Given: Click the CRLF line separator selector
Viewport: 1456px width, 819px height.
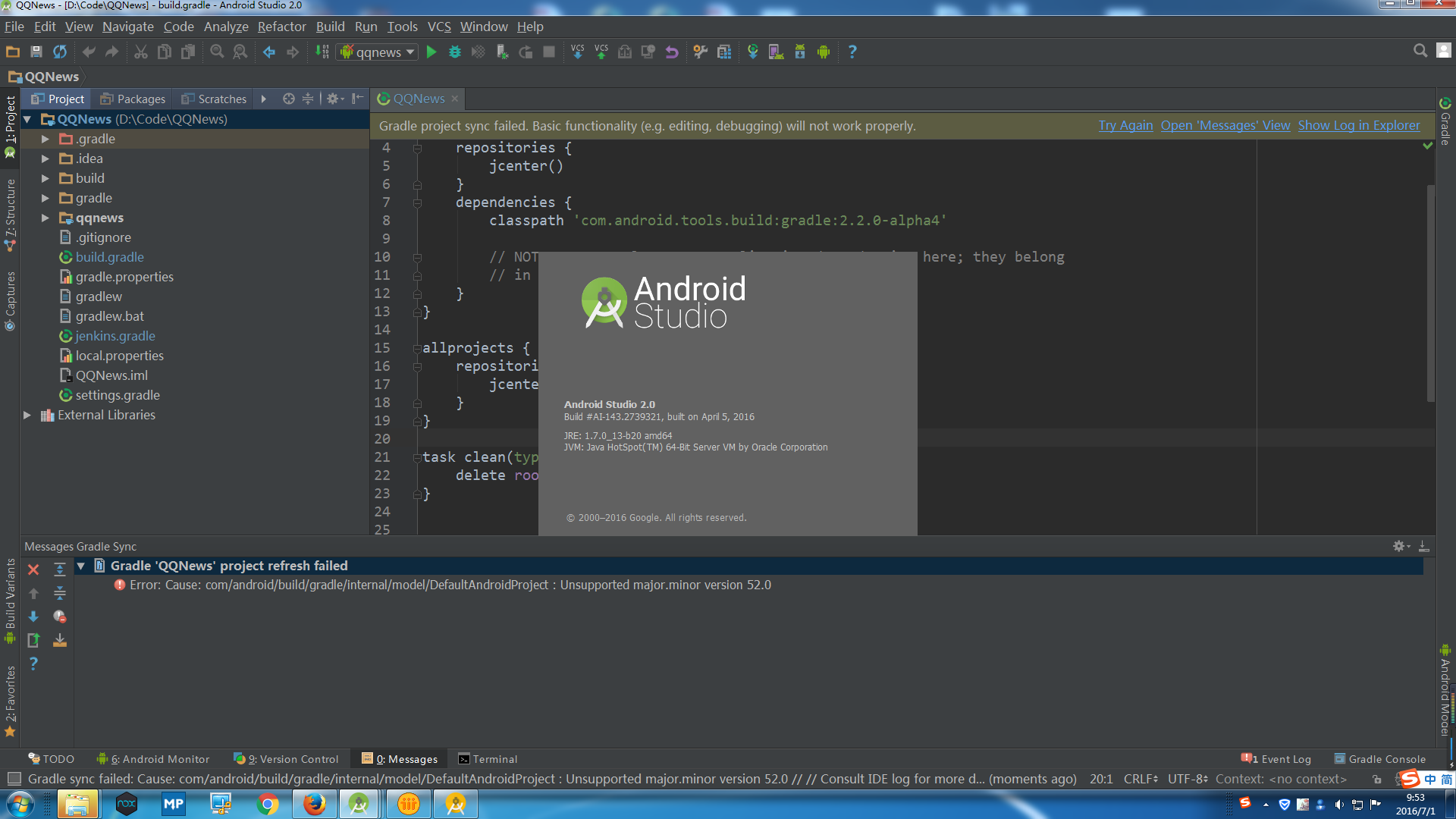Looking at the screenshot, I should 1140,779.
